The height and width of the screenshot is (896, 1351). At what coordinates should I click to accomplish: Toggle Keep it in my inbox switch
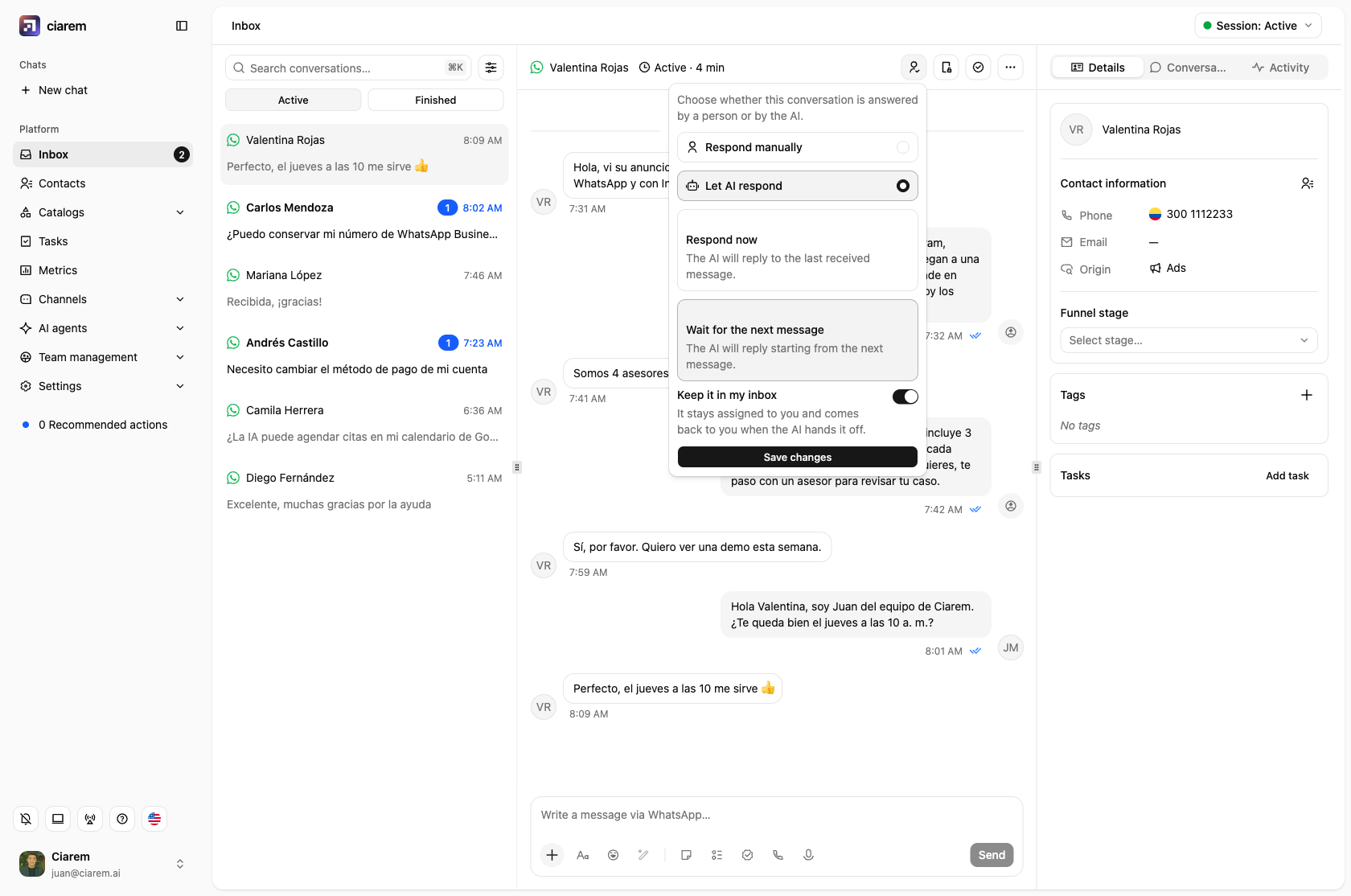point(905,397)
